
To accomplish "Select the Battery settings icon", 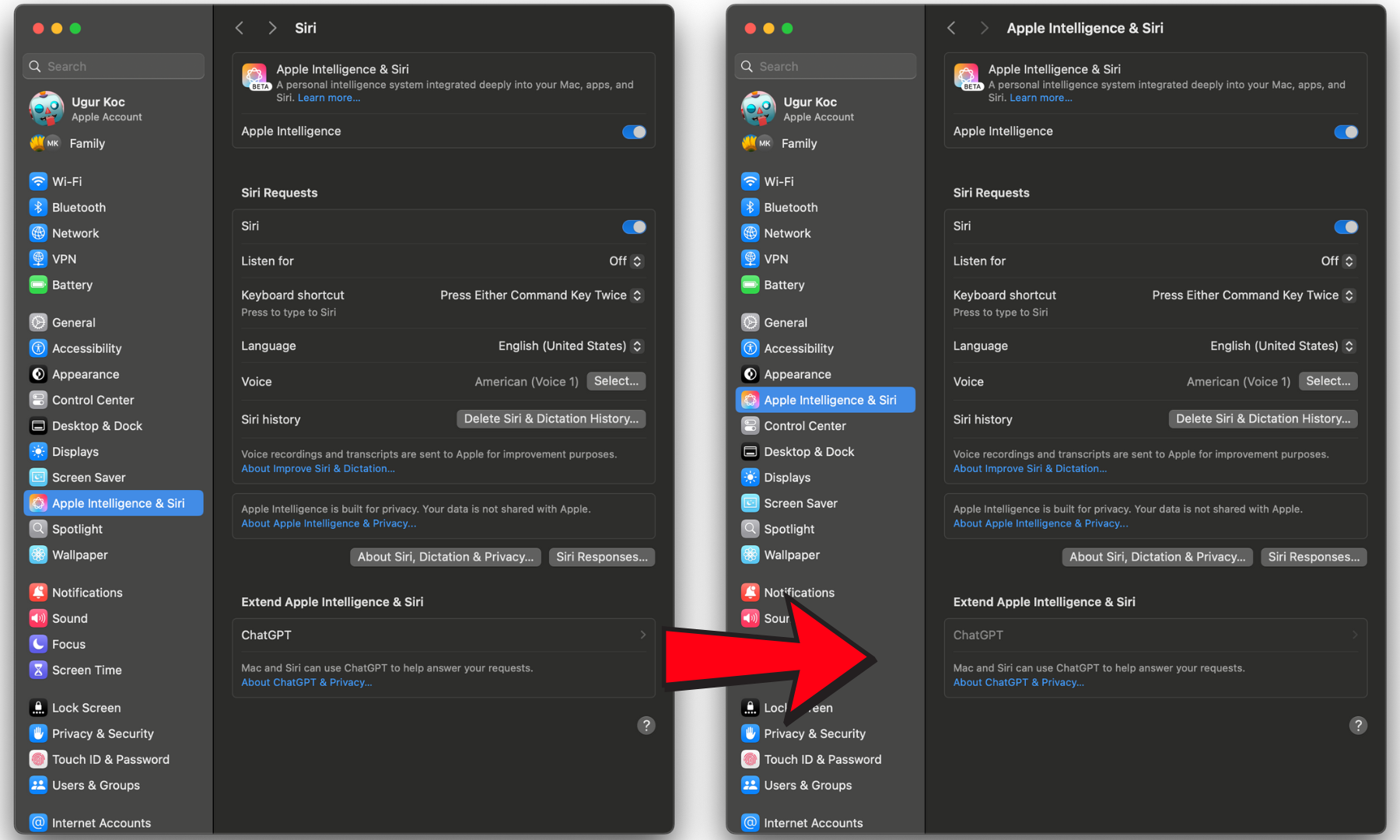I will [39, 285].
